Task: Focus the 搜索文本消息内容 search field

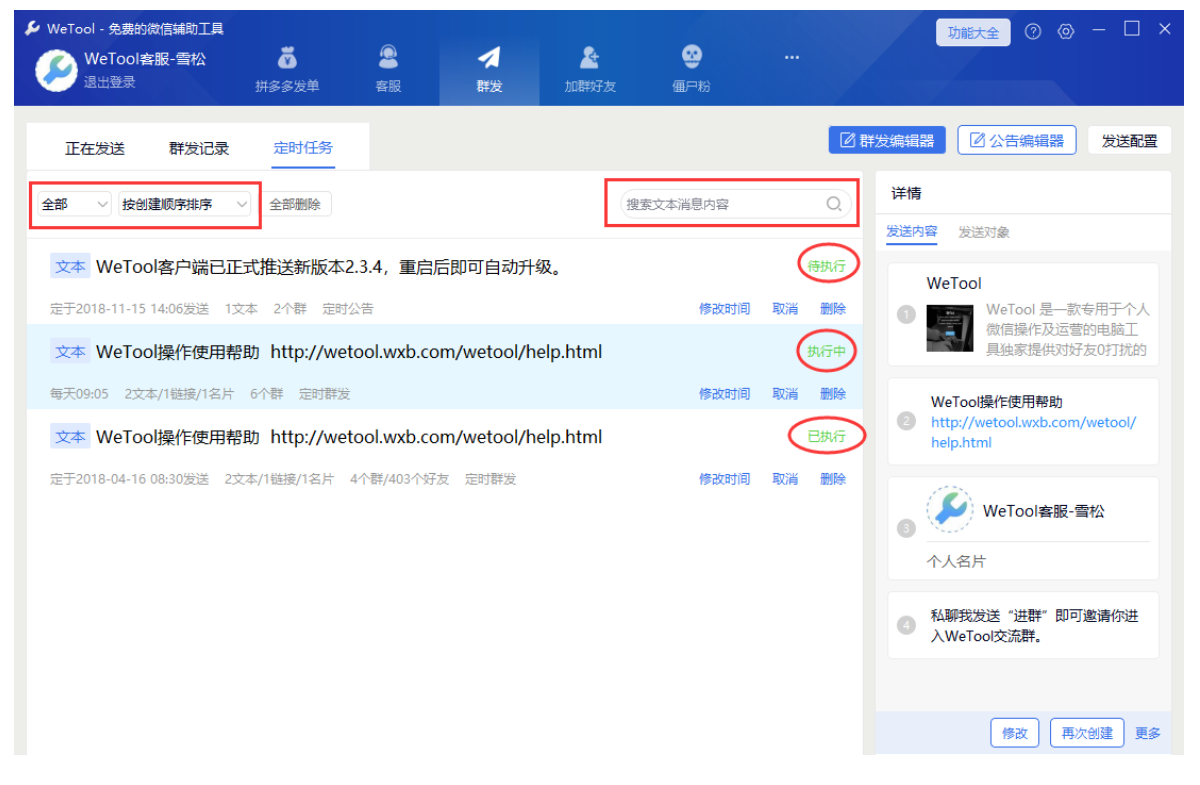Action: click(735, 204)
